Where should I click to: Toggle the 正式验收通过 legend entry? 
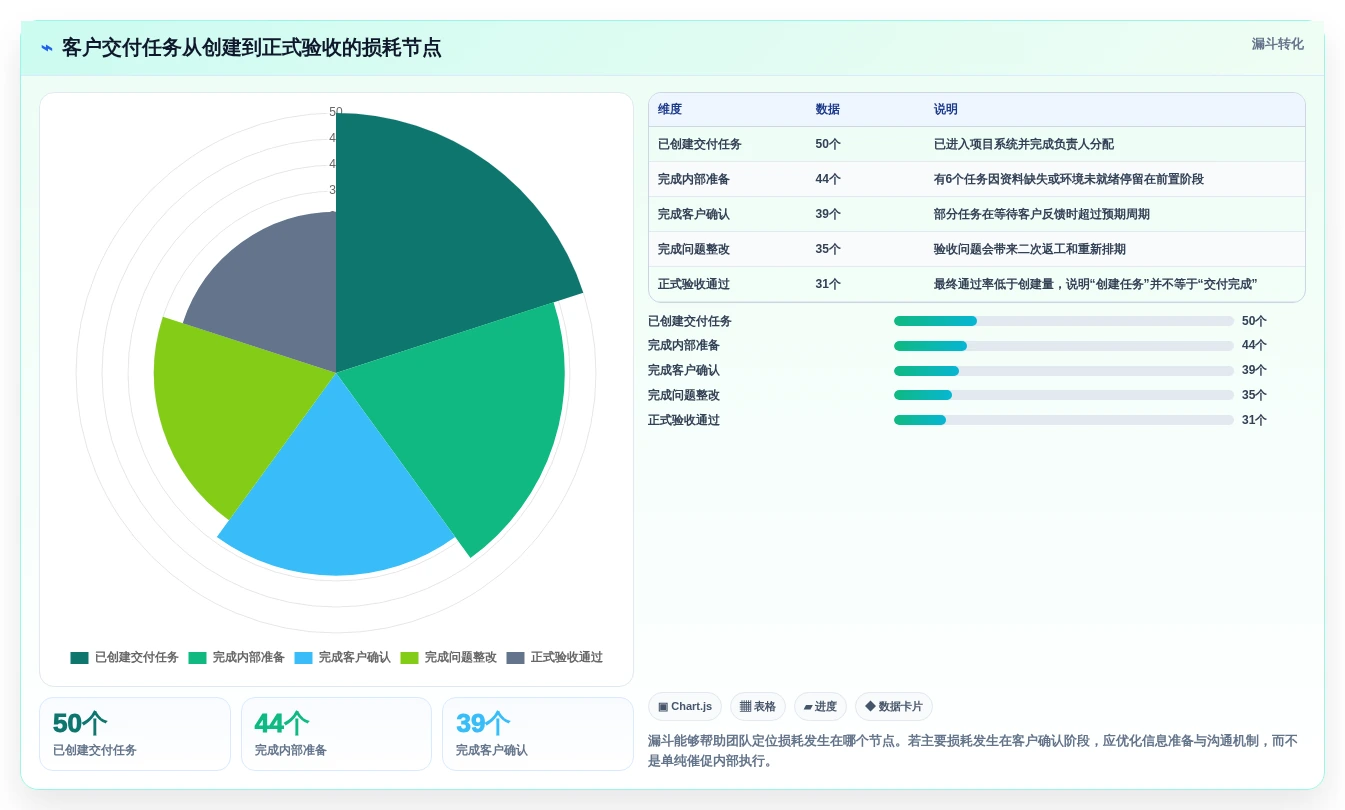click(554, 658)
